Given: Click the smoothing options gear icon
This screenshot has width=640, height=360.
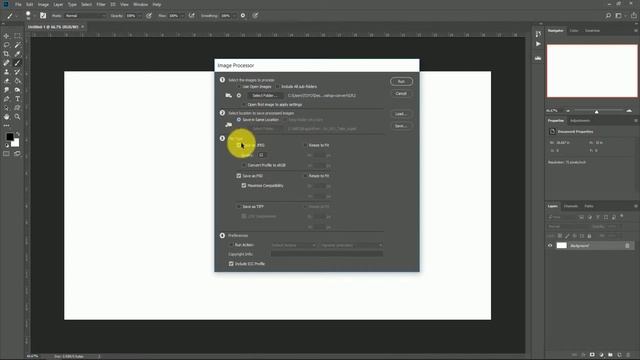Looking at the screenshot, I should point(243,16).
